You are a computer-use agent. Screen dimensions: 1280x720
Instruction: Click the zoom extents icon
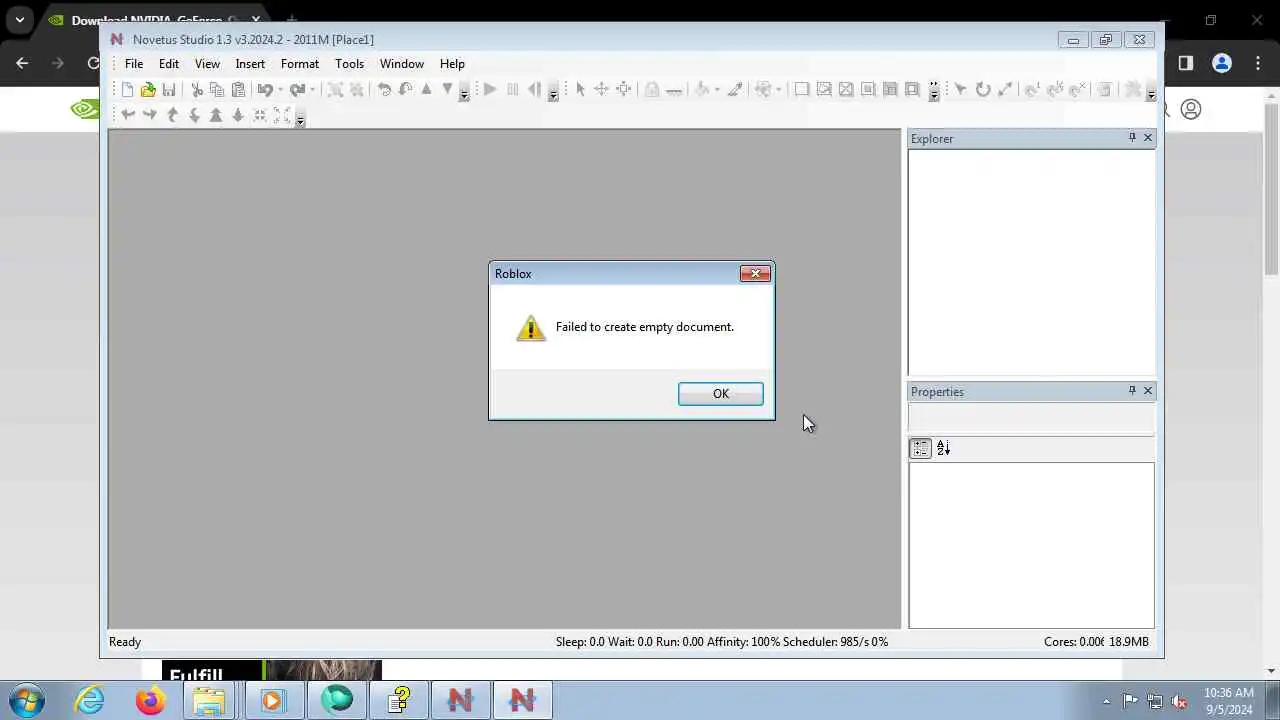pyautogui.click(x=282, y=115)
